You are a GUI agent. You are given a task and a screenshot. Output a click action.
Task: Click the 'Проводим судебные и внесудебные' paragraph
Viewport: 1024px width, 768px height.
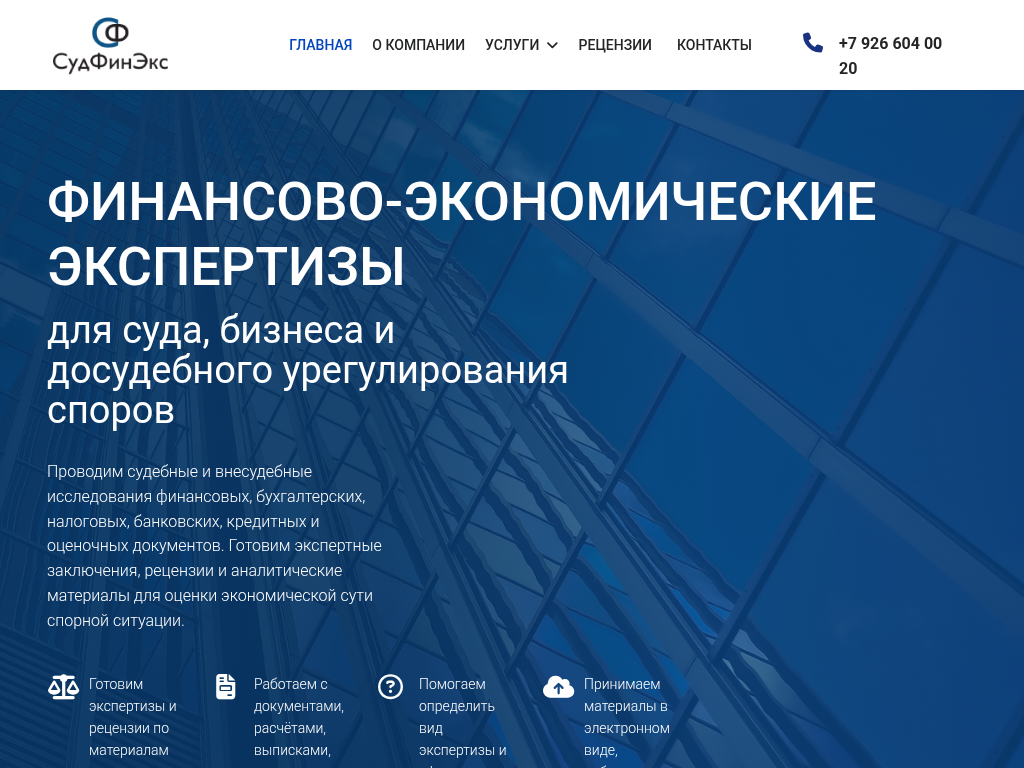(x=214, y=546)
